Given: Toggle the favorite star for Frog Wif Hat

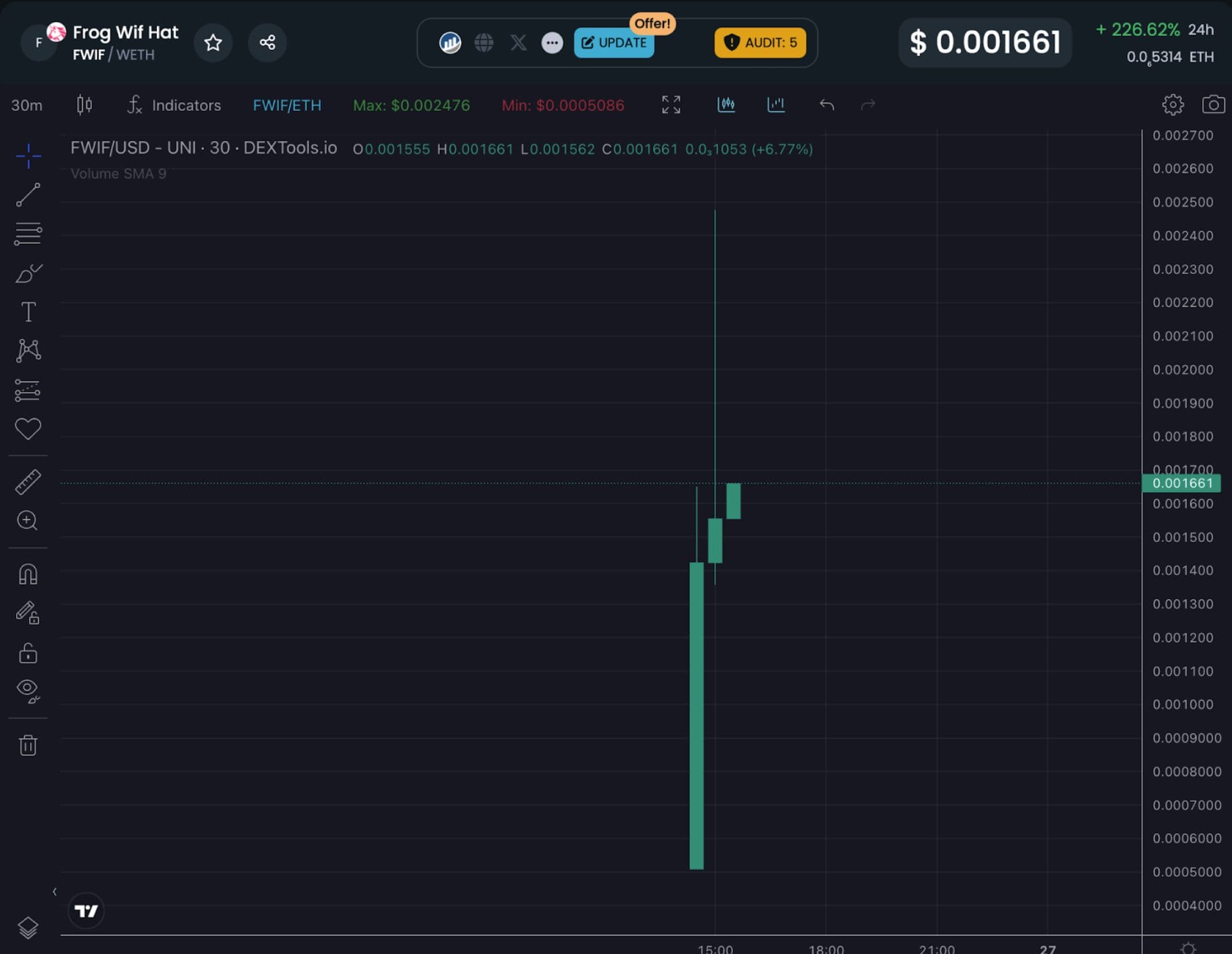Looking at the screenshot, I should [213, 42].
